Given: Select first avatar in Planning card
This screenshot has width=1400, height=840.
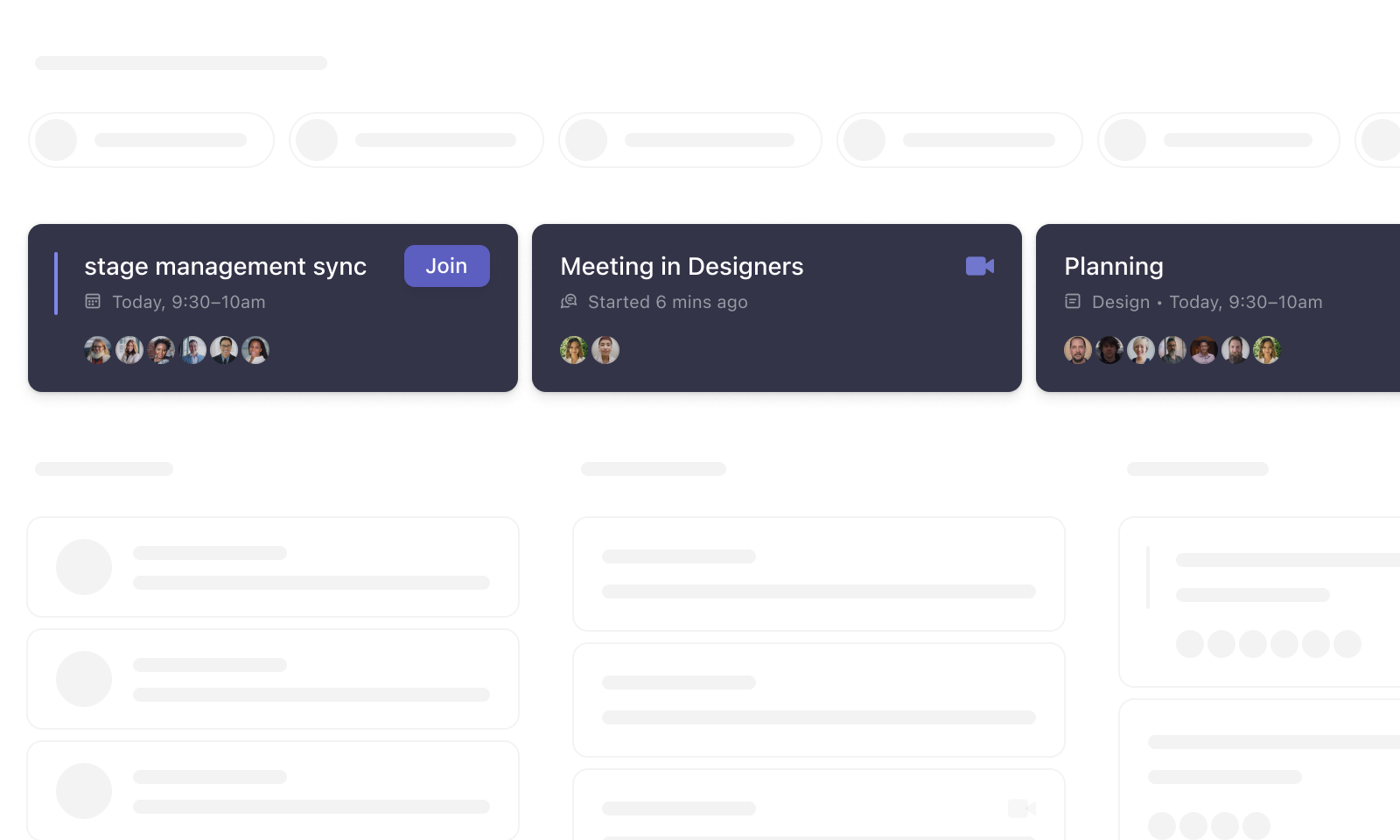Looking at the screenshot, I should tap(1078, 350).
